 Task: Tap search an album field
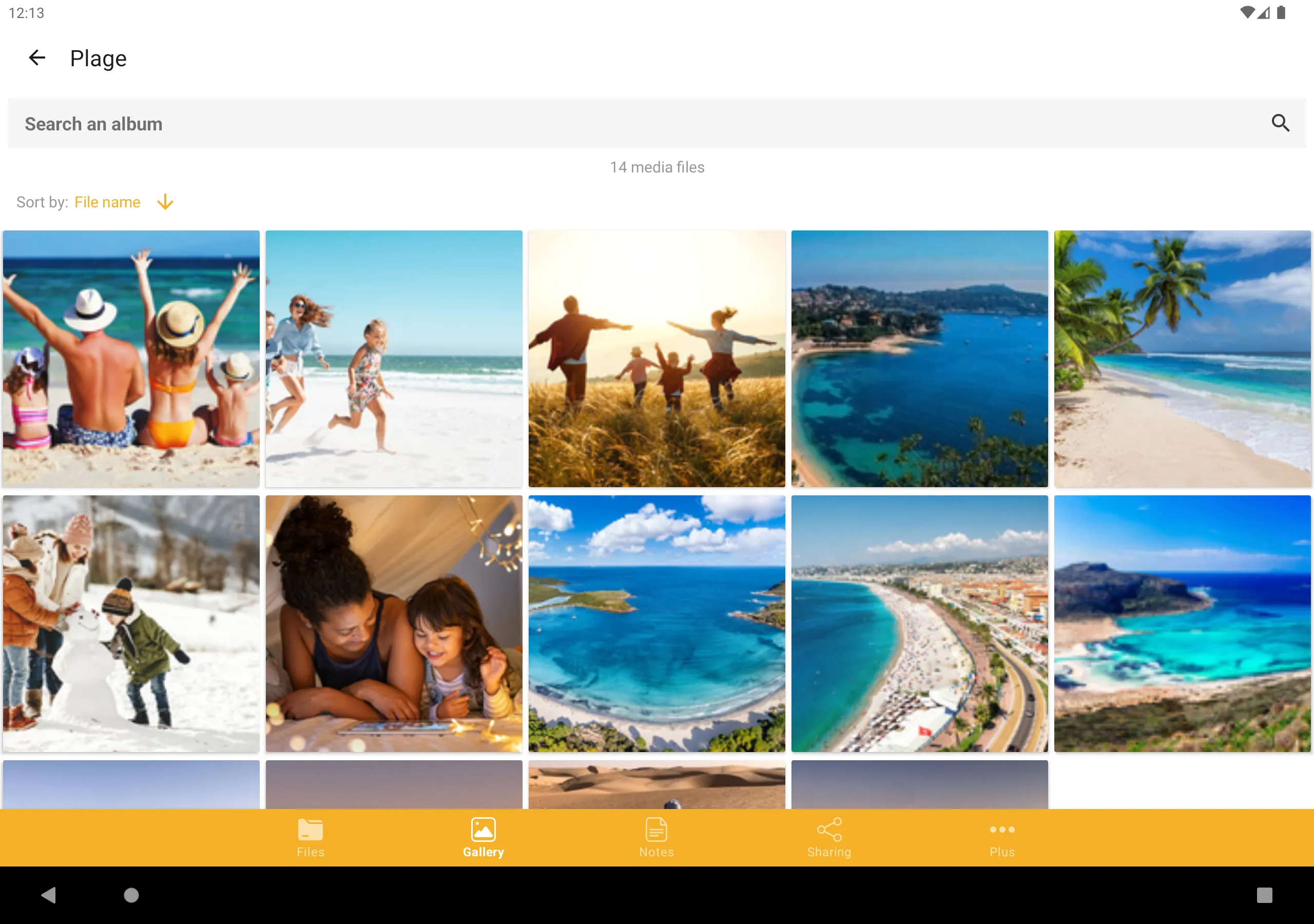click(x=656, y=123)
